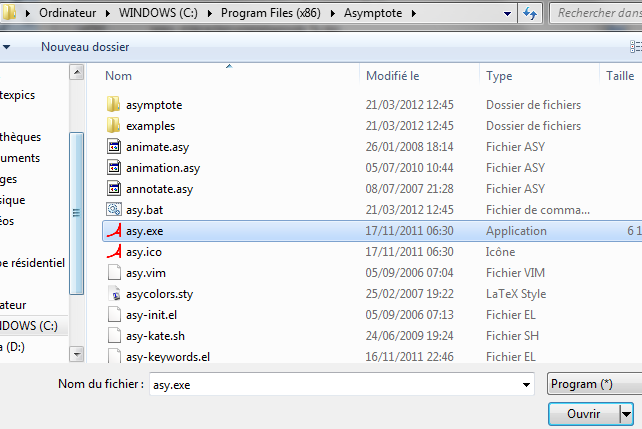Select the red asy.exe icon
Screen dimensions: 642x429
click(x=114, y=230)
